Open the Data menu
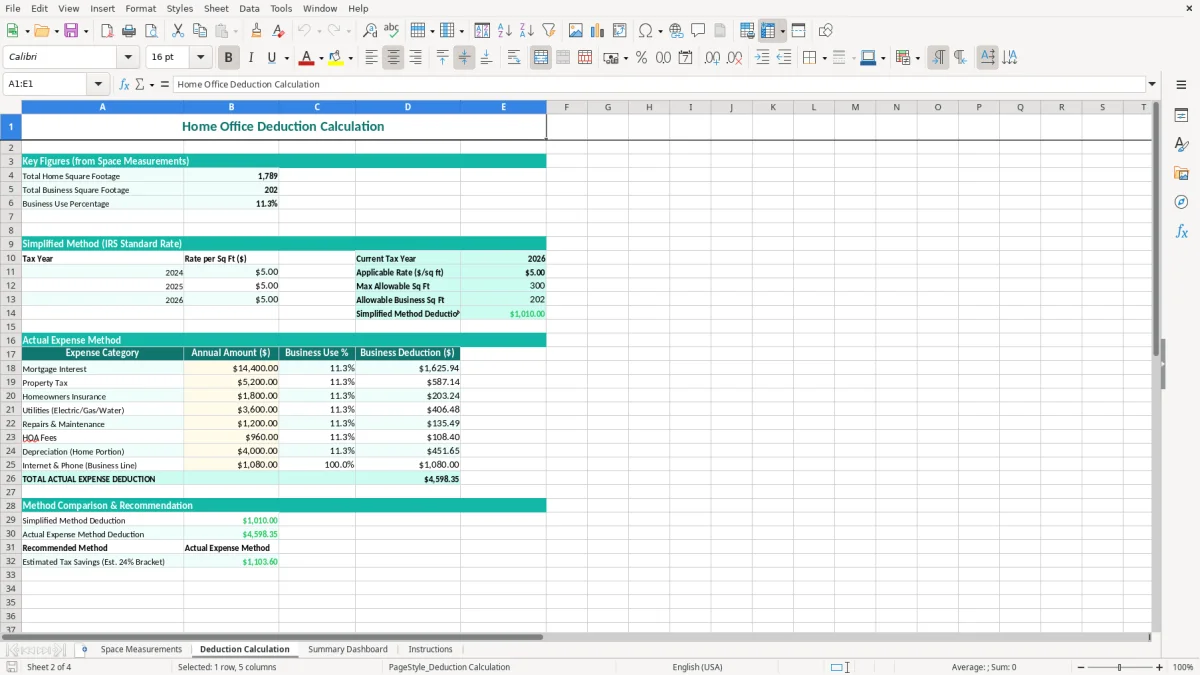The height and width of the screenshot is (675, 1200). click(x=249, y=8)
